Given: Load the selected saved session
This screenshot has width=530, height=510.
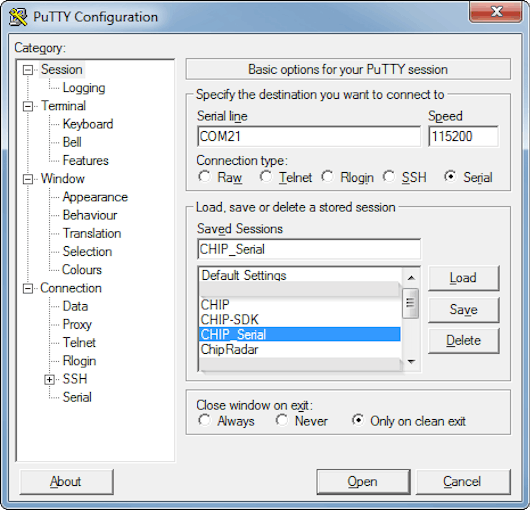Looking at the screenshot, I should pos(463,278).
